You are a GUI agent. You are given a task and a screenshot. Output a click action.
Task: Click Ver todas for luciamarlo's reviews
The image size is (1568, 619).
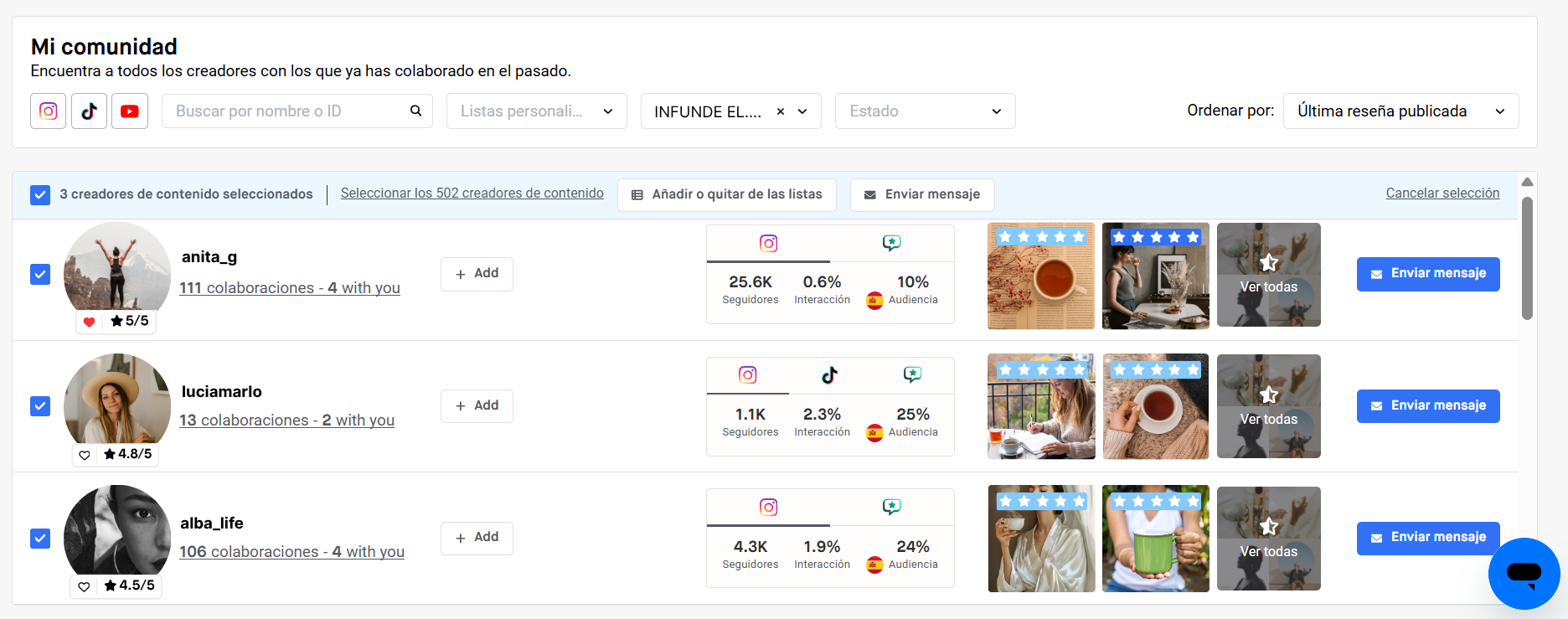pyautogui.click(x=1269, y=406)
